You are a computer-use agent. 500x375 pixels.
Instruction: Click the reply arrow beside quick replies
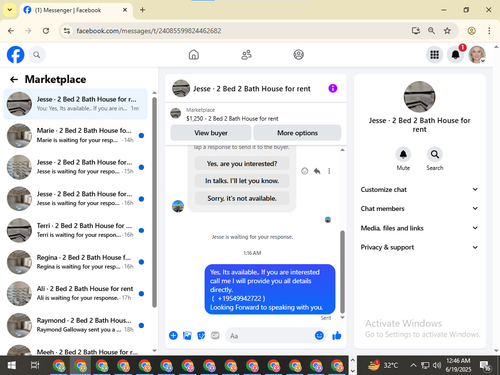click(x=317, y=171)
